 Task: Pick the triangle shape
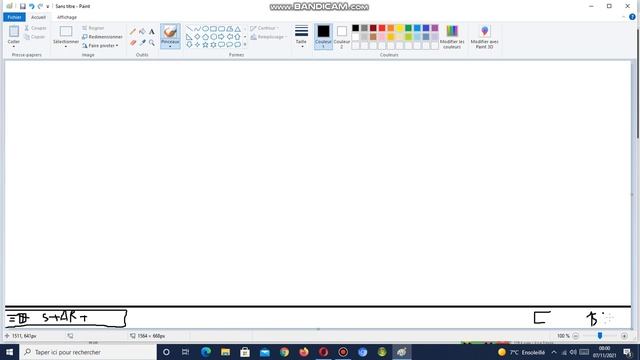point(238,29)
